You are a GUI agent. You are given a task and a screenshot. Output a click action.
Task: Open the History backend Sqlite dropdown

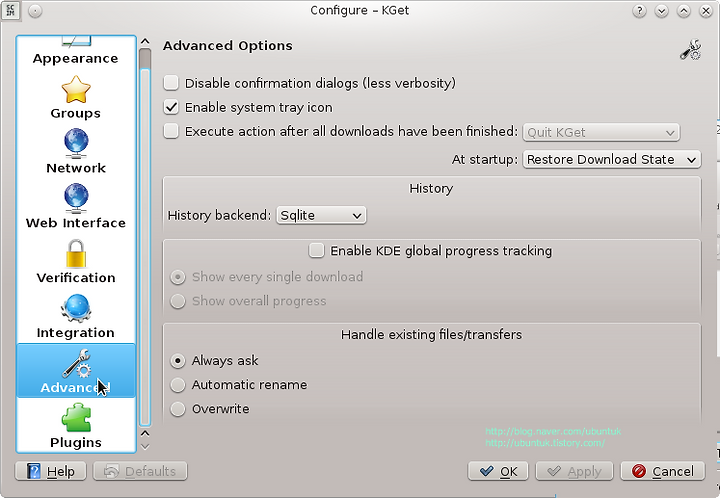click(321, 215)
